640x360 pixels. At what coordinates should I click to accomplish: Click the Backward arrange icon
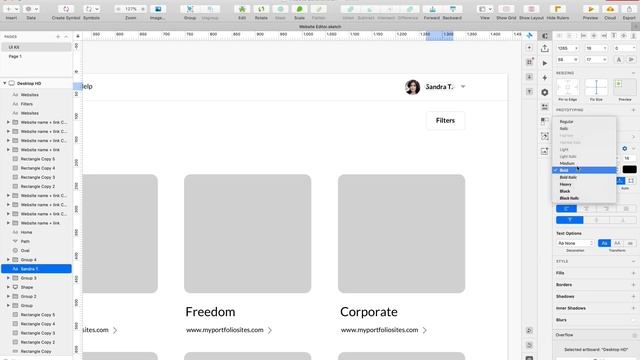click(x=452, y=9)
